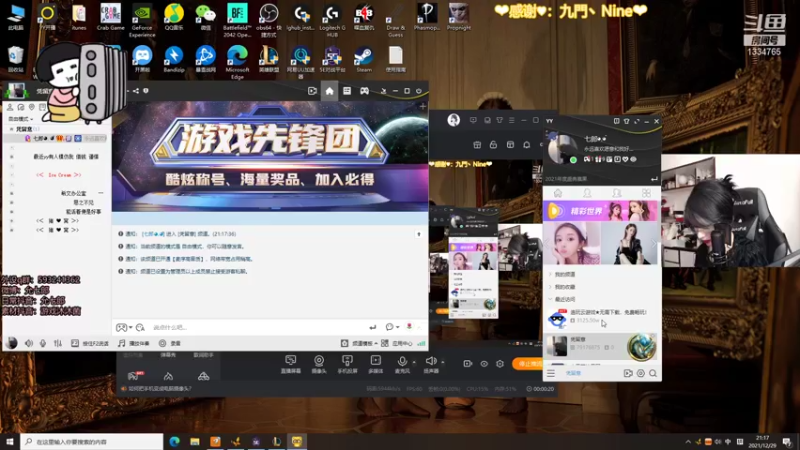Open the groups tab in YY main panel
The image size is (800, 450).
pos(617,193)
